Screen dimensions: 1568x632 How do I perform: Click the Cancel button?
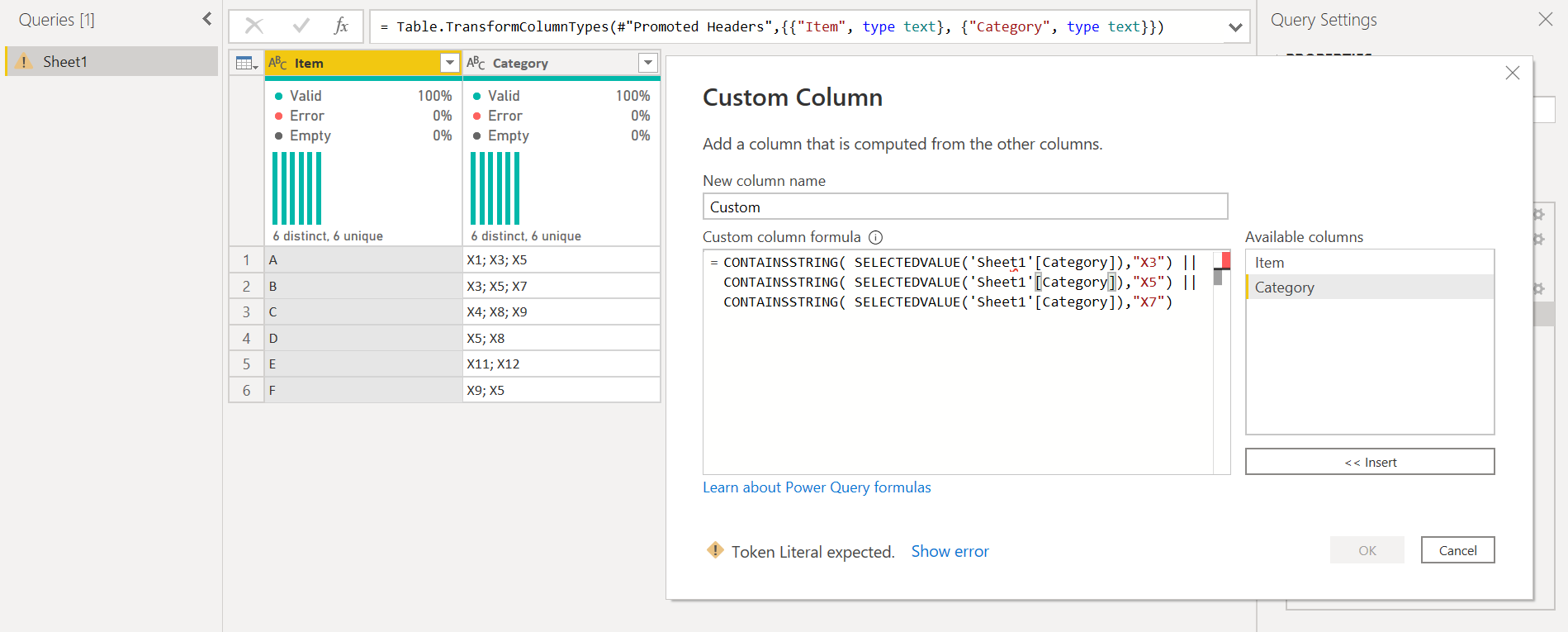pos(1457,550)
